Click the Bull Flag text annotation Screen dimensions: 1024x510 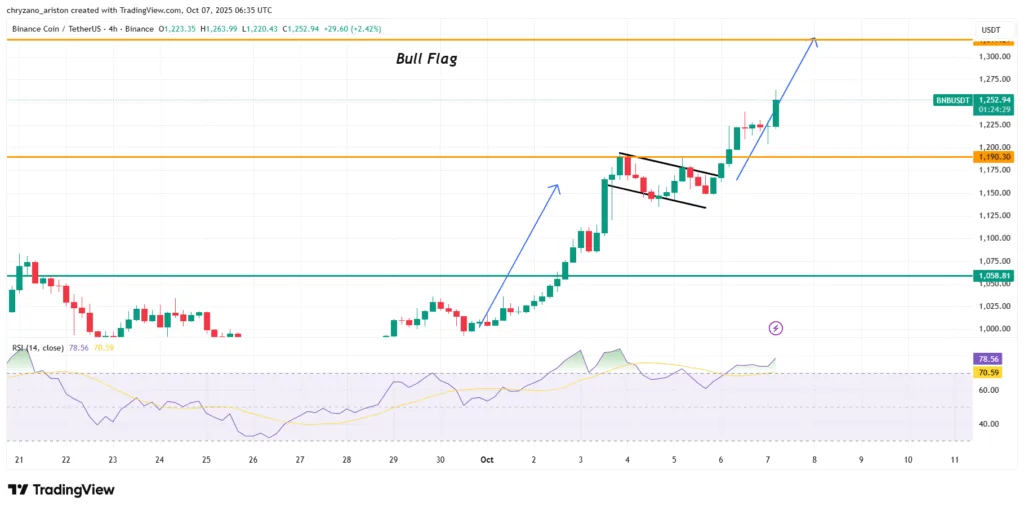click(x=427, y=59)
